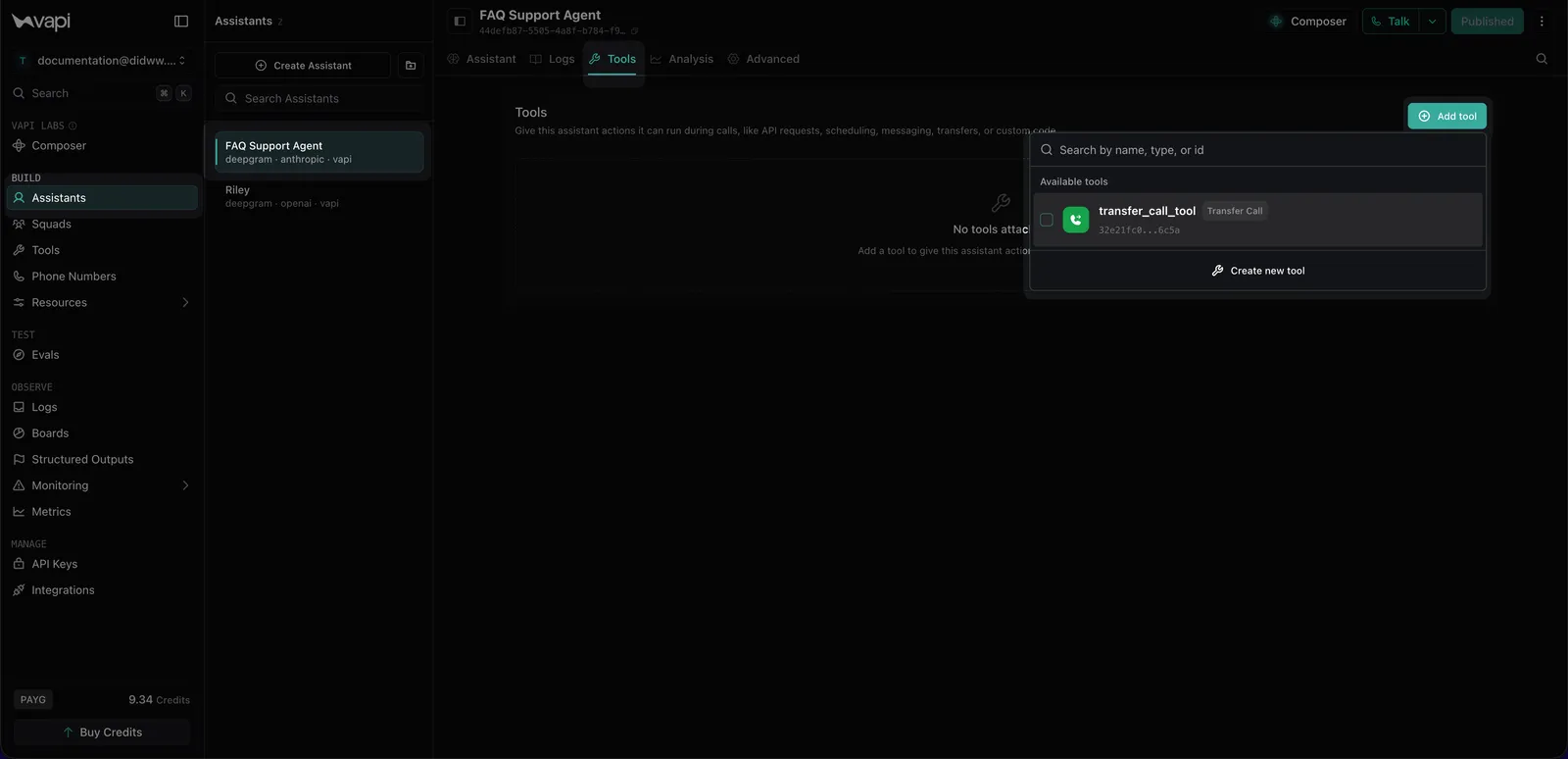Focus the Search Assistants field
Image resolution: width=1568 pixels, height=759 pixels.
tap(319, 98)
